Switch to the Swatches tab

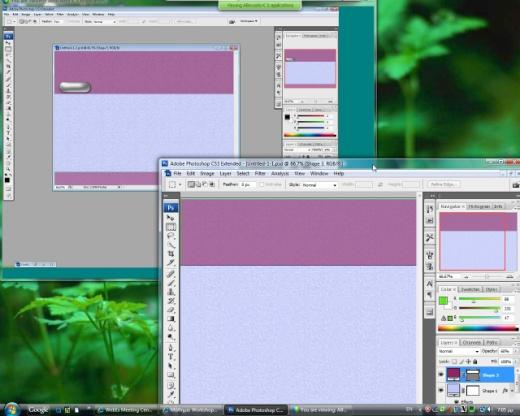pos(470,289)
